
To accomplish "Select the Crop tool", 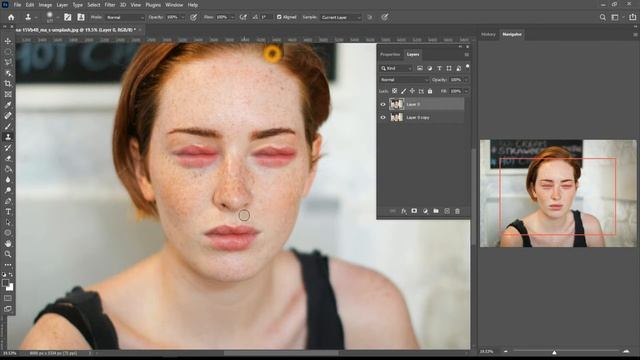I will [x=8, y=84].
